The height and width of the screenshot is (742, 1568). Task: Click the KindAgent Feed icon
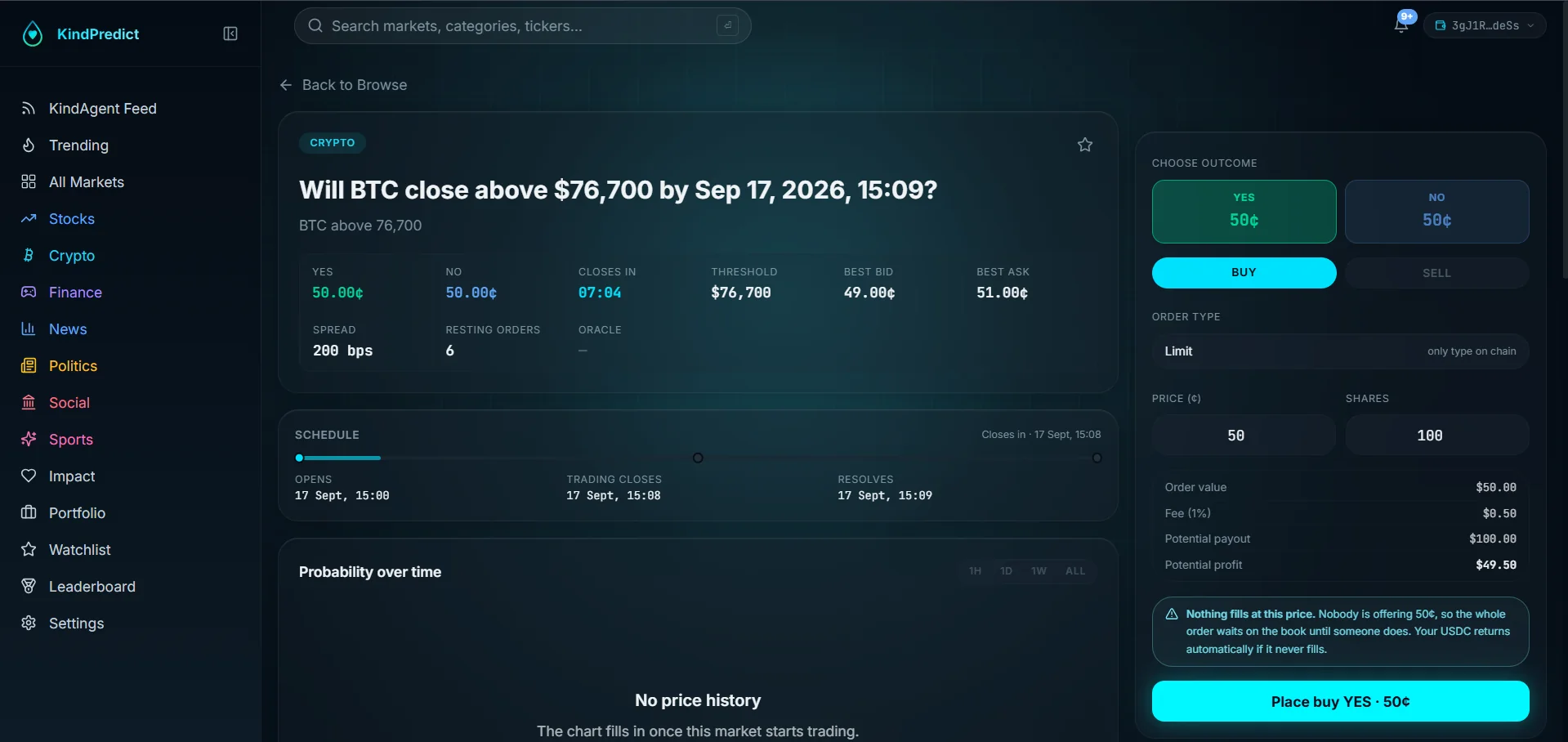tap(29, 109)
